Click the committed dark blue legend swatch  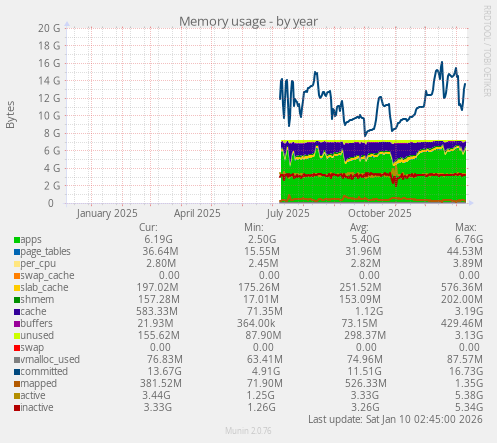pyautogui.click(x=17, y=372)
